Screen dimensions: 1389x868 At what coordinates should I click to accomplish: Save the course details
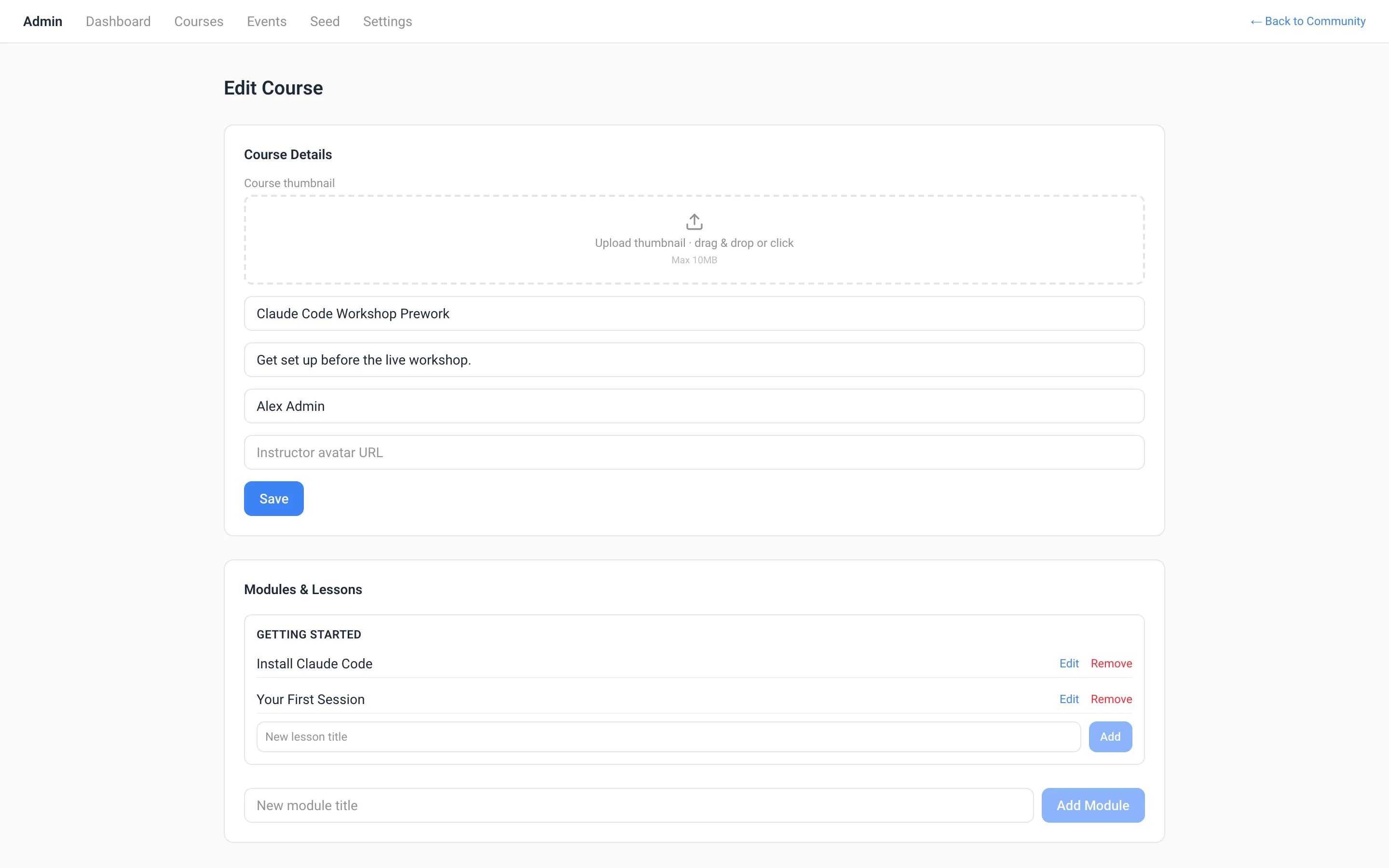pos(274,498)
